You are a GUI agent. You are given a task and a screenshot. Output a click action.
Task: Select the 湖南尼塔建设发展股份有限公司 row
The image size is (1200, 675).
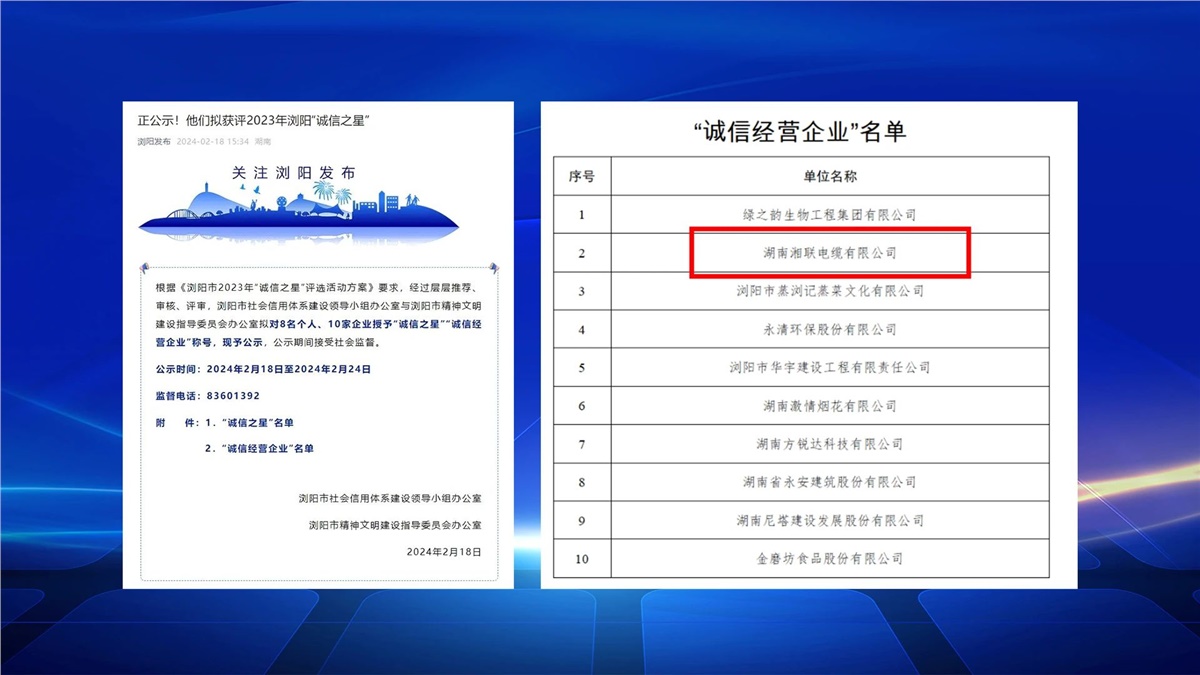(x=829, y=520)
